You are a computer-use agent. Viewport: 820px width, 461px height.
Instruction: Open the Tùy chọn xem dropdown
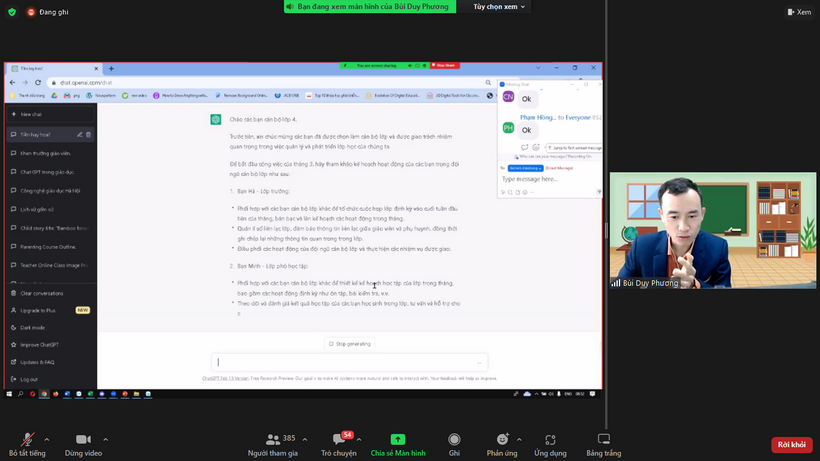[498, 7]
